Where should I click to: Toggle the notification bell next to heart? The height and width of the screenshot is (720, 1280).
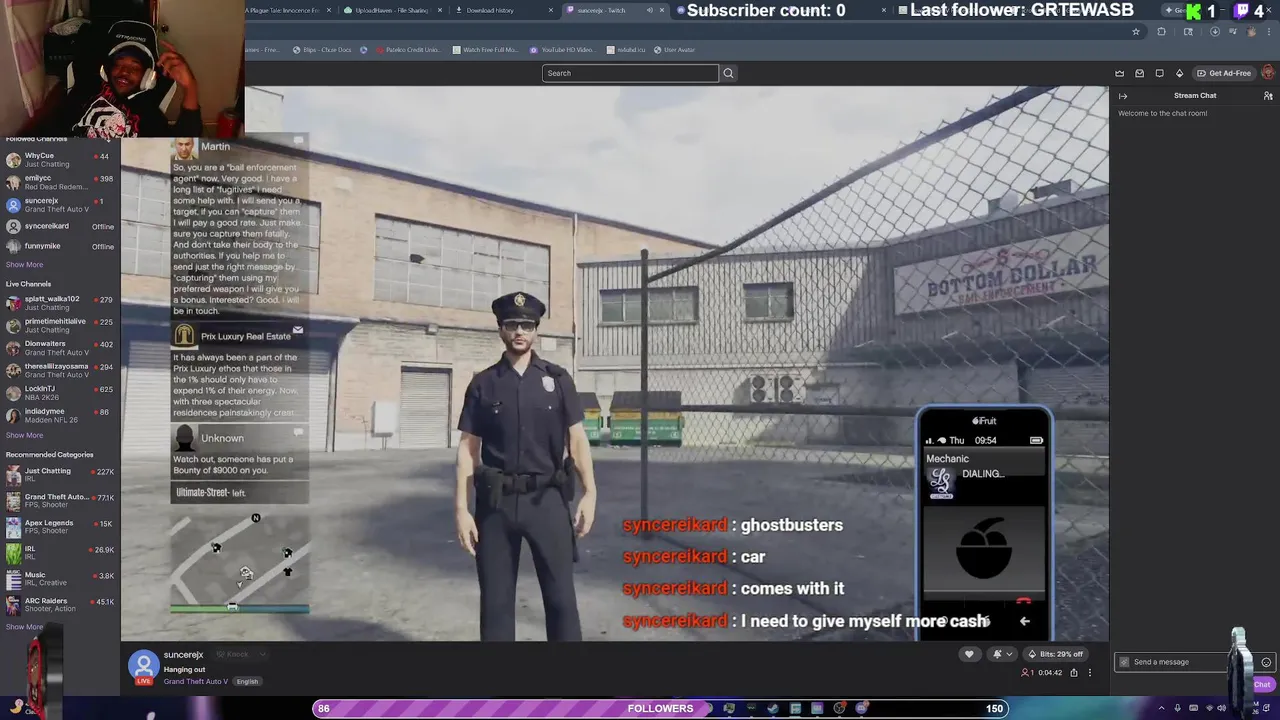997,654
